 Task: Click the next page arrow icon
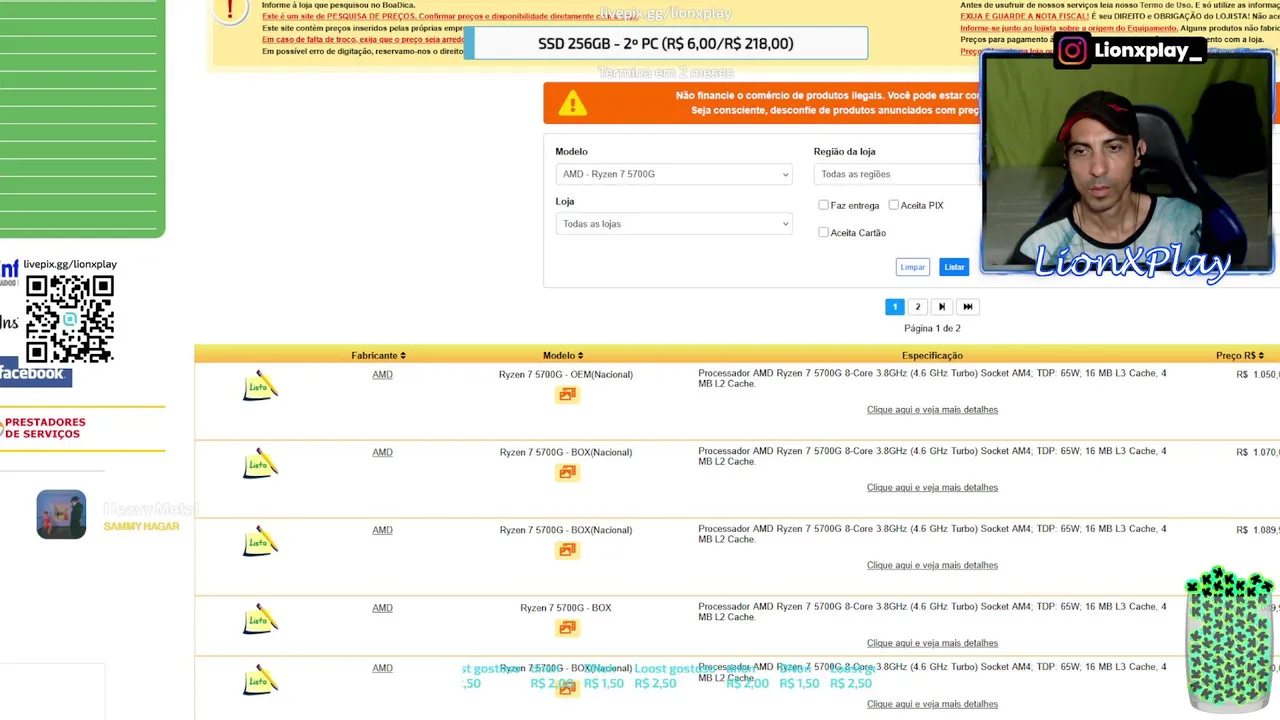coord(941,307)
